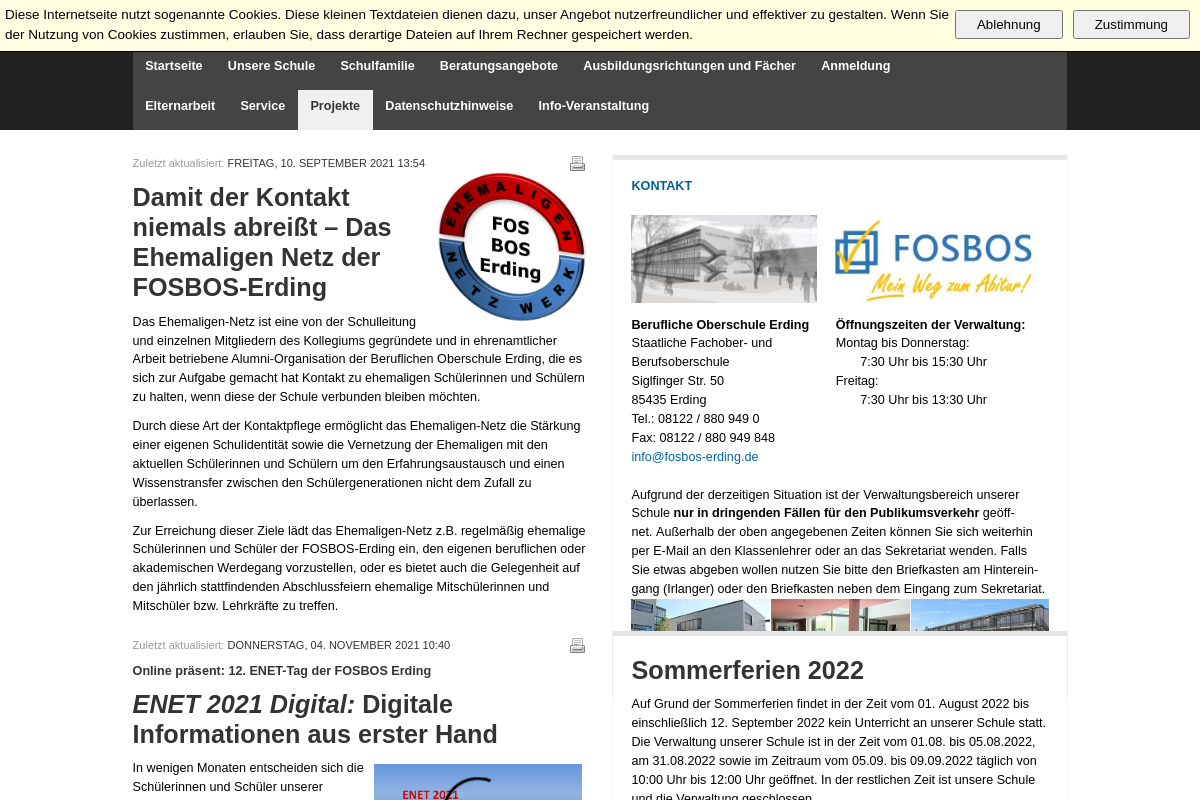Open the Anmeldung menu item
1200x800 pixels.
tap(856, 66)
